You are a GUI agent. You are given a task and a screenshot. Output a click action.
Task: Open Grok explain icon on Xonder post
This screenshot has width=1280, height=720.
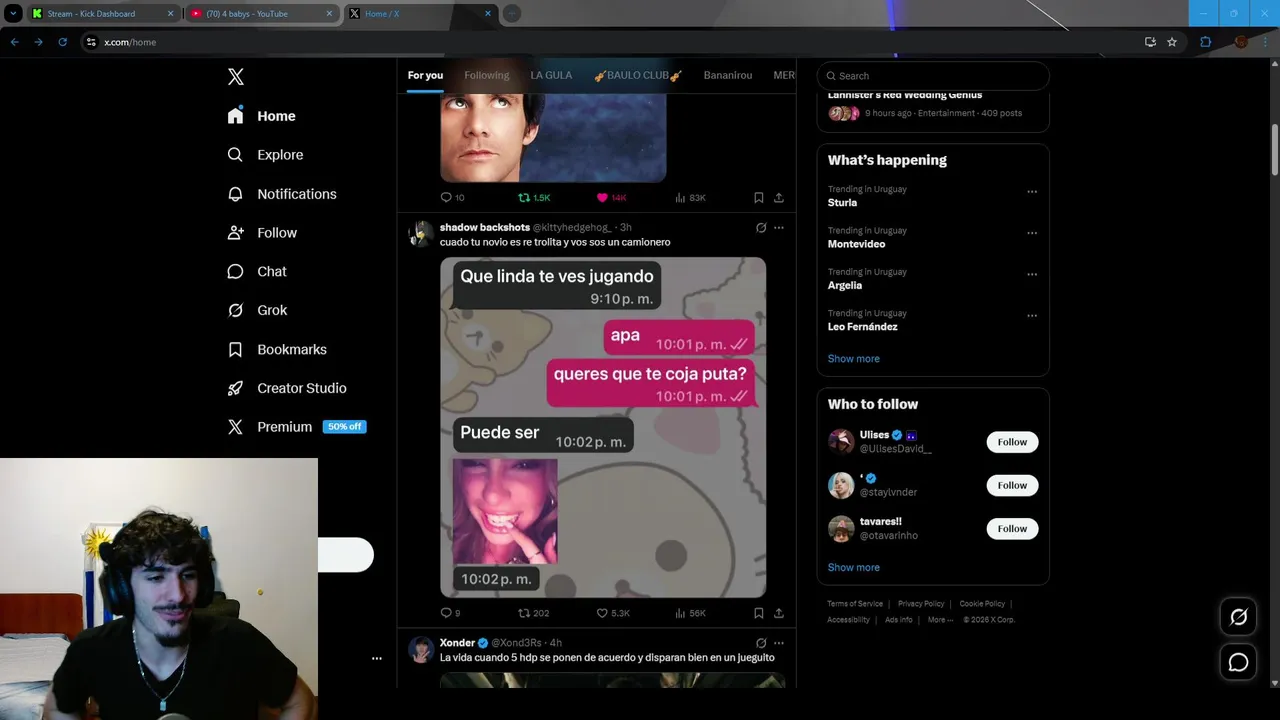click(x=761, y=643)
